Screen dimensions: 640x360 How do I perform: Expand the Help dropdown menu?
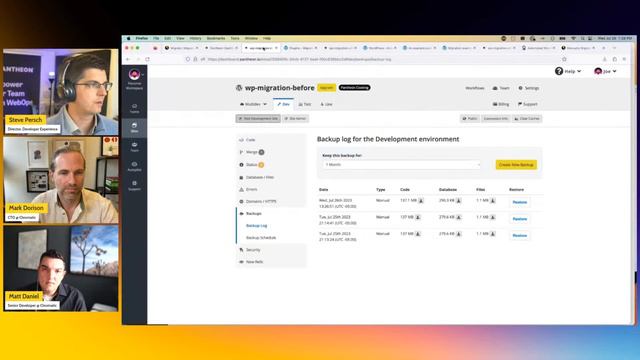(569, 71)
